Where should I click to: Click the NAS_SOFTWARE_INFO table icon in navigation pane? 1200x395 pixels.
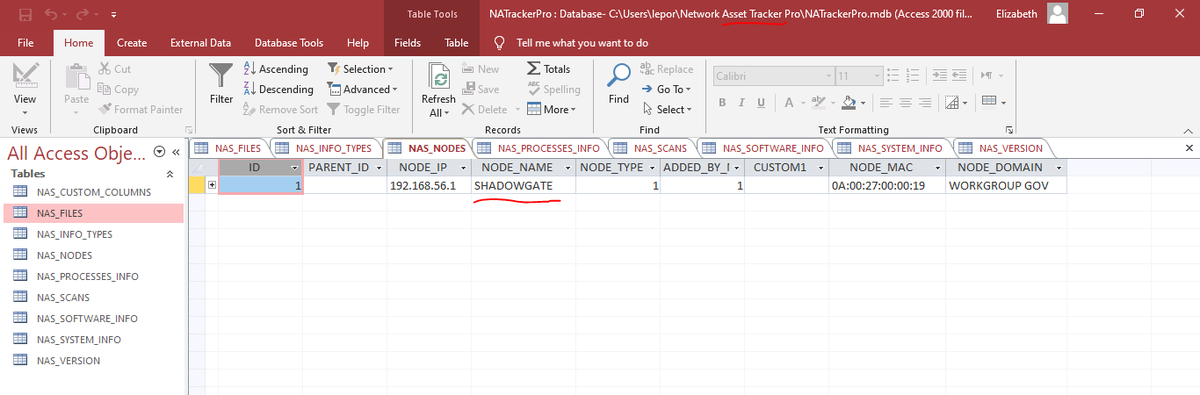tap(20, 318)
